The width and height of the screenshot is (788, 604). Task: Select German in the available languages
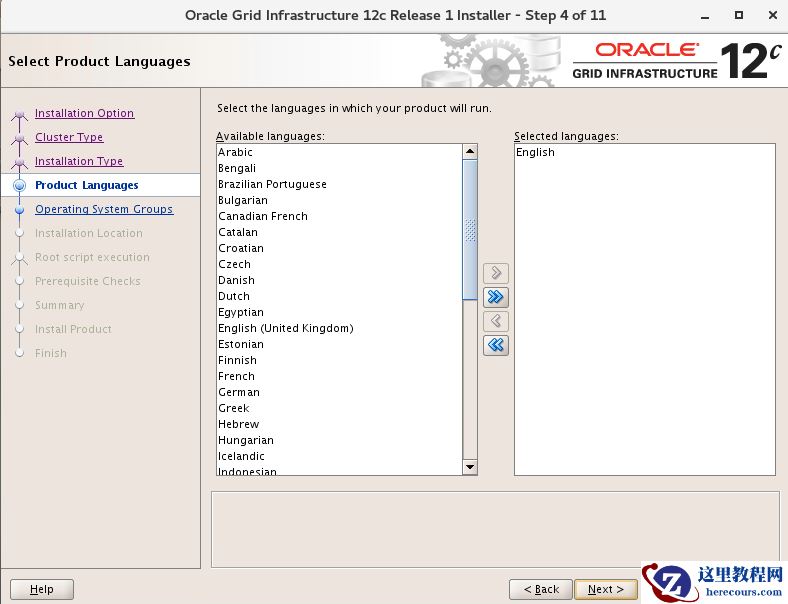(x=339, y=392)
